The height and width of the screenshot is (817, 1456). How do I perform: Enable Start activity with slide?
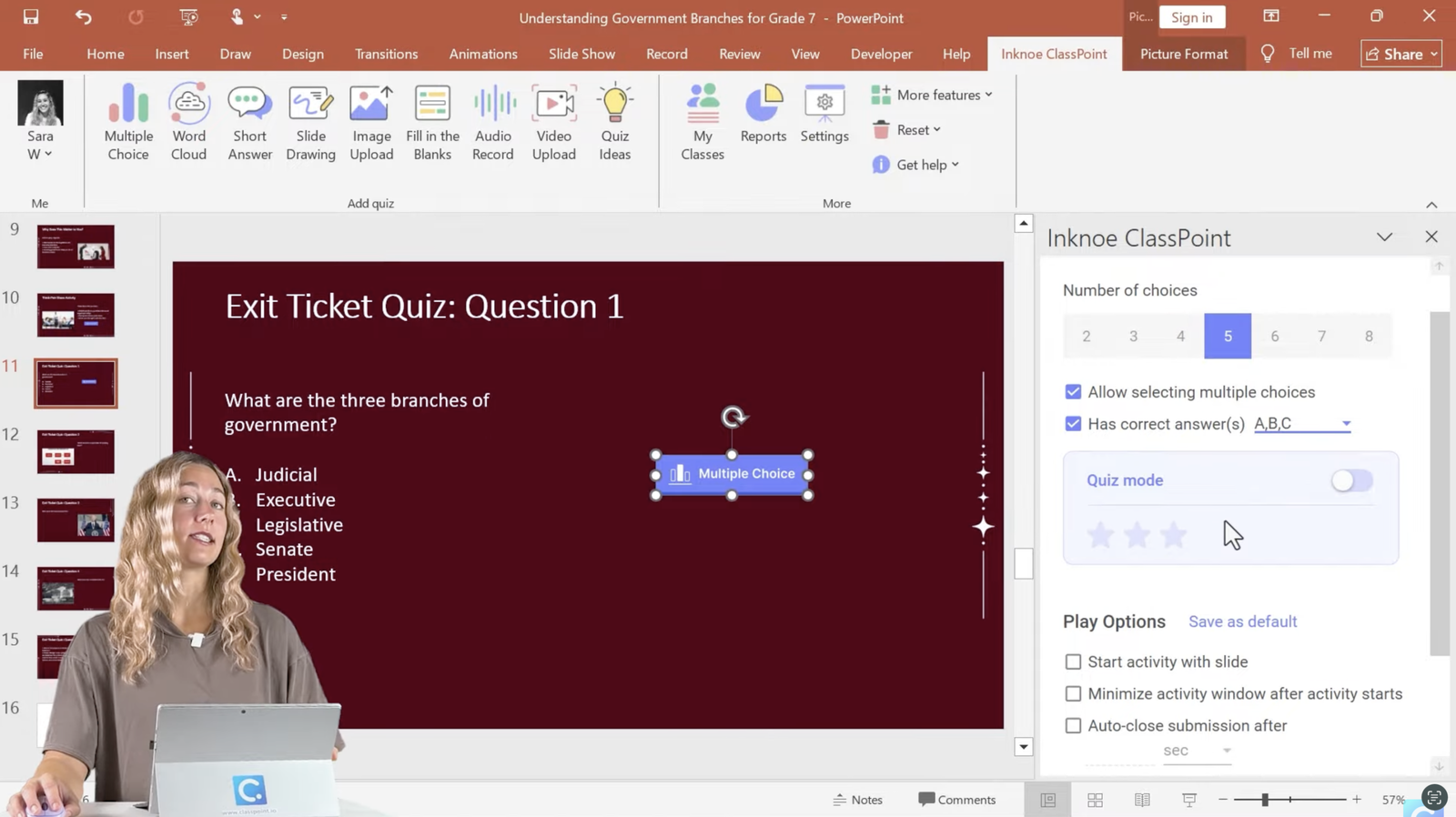coord(1074,662)
